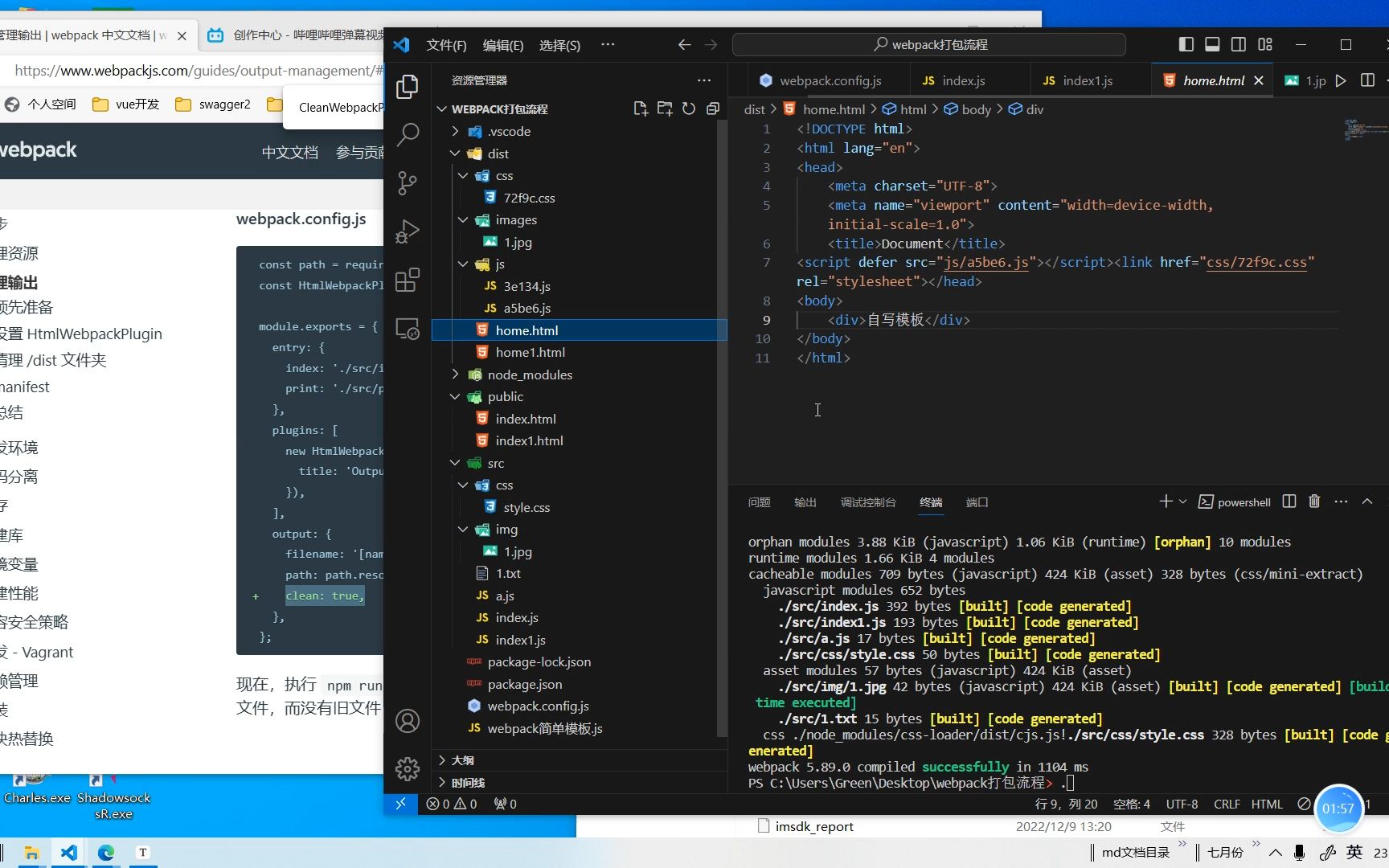Open the Search view in activity bar

[x=408, y=134]
